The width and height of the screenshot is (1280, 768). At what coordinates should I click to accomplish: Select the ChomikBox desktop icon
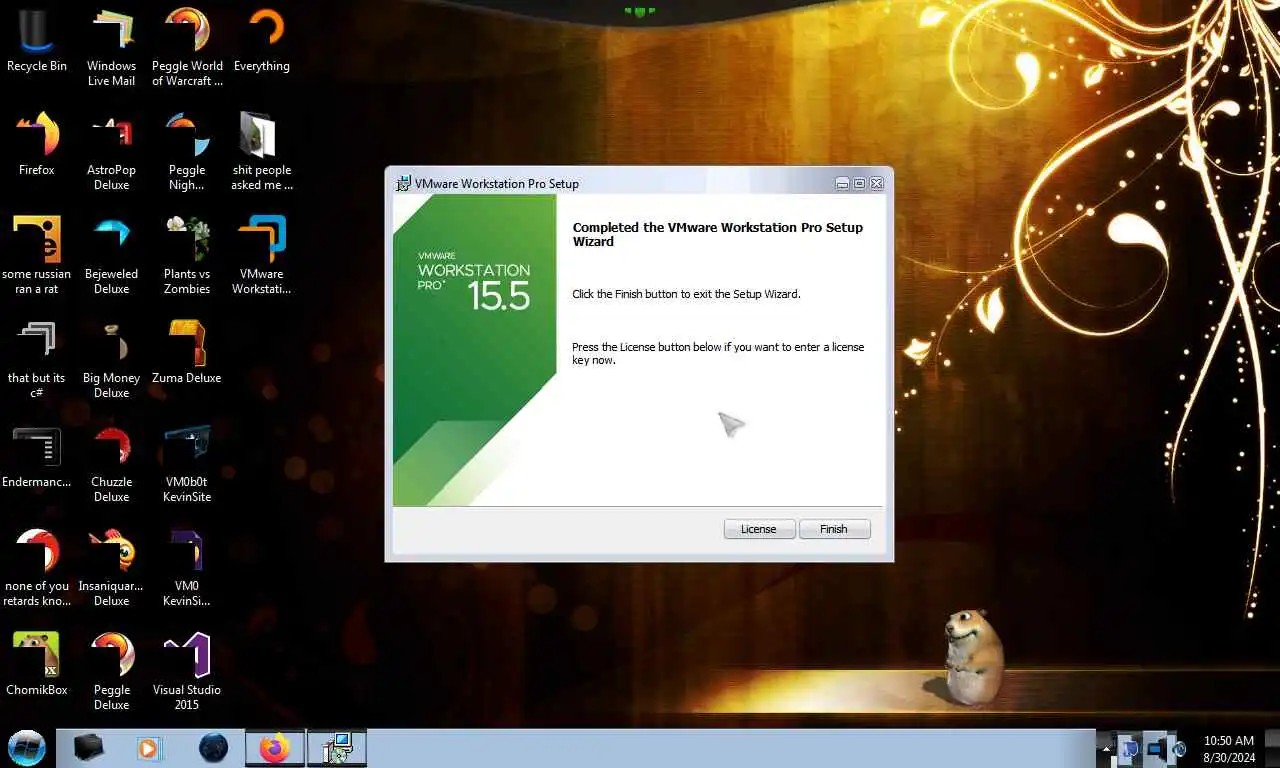pyautogui.click(x=37, y=665)
